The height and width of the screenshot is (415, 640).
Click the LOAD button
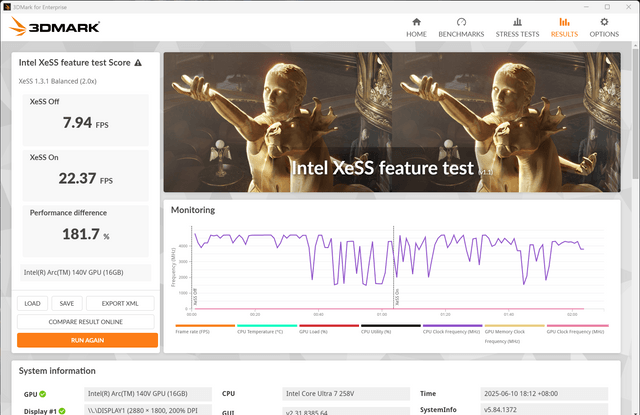pyautogui.click(x=32, y=304)
